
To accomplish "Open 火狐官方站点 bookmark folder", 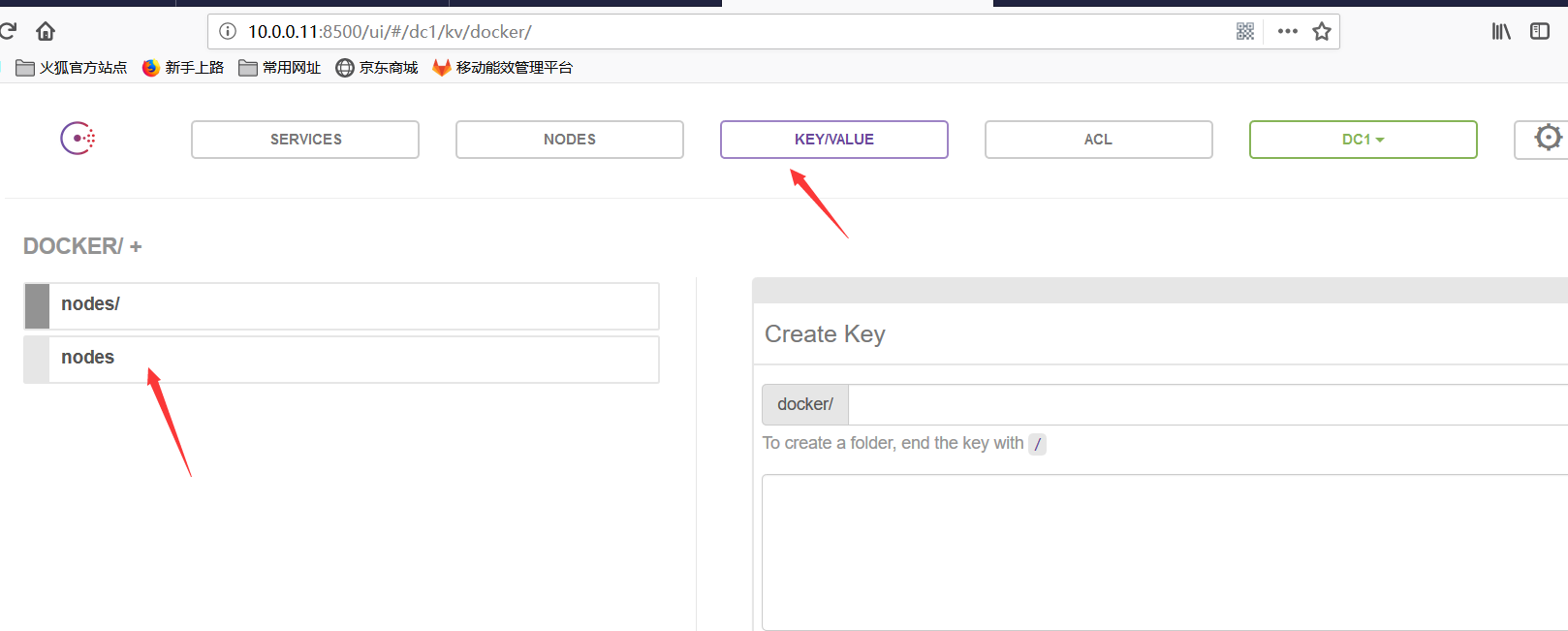I will click(x=72, y=67).
